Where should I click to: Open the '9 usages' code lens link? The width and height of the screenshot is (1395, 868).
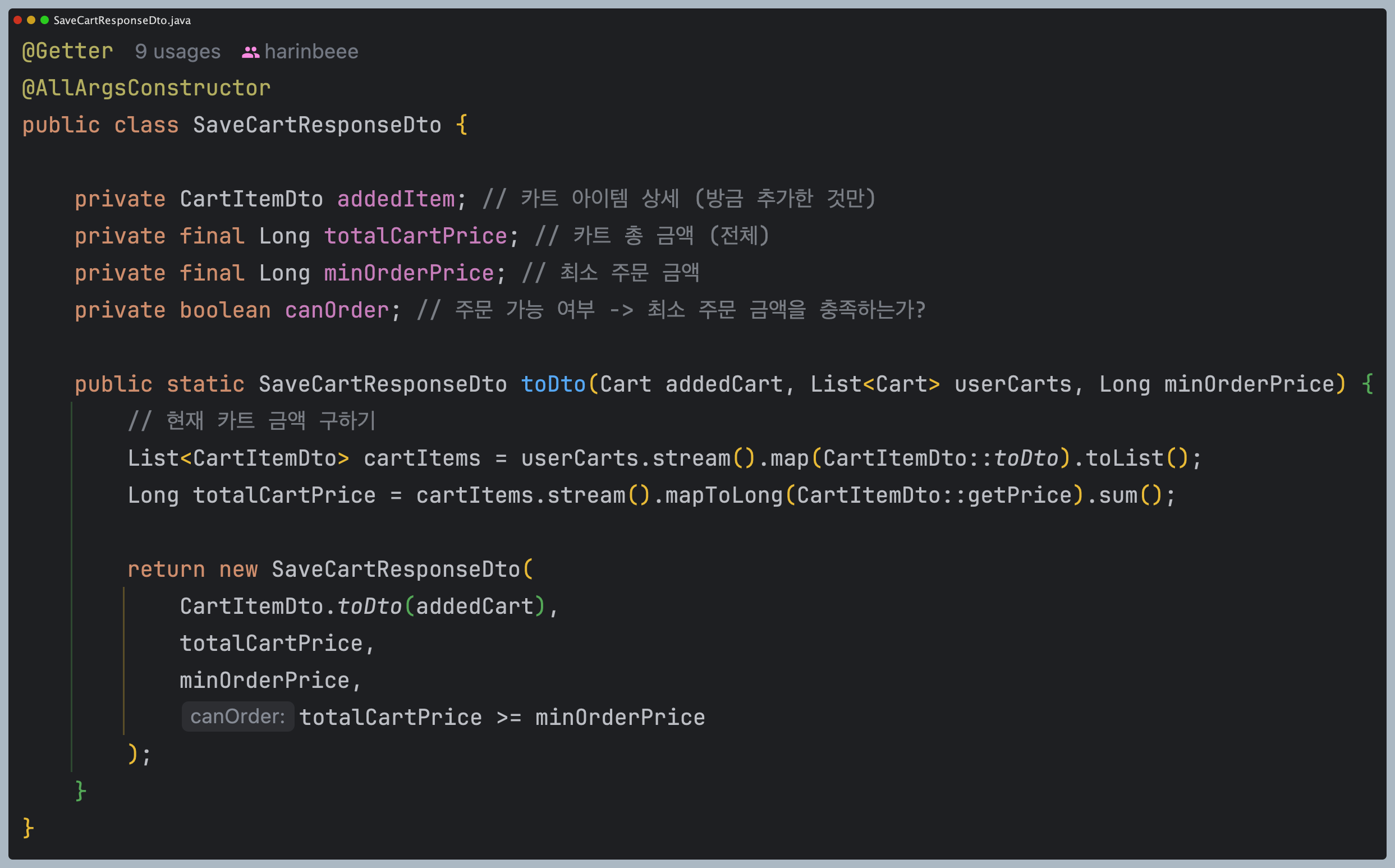point(177,52)
